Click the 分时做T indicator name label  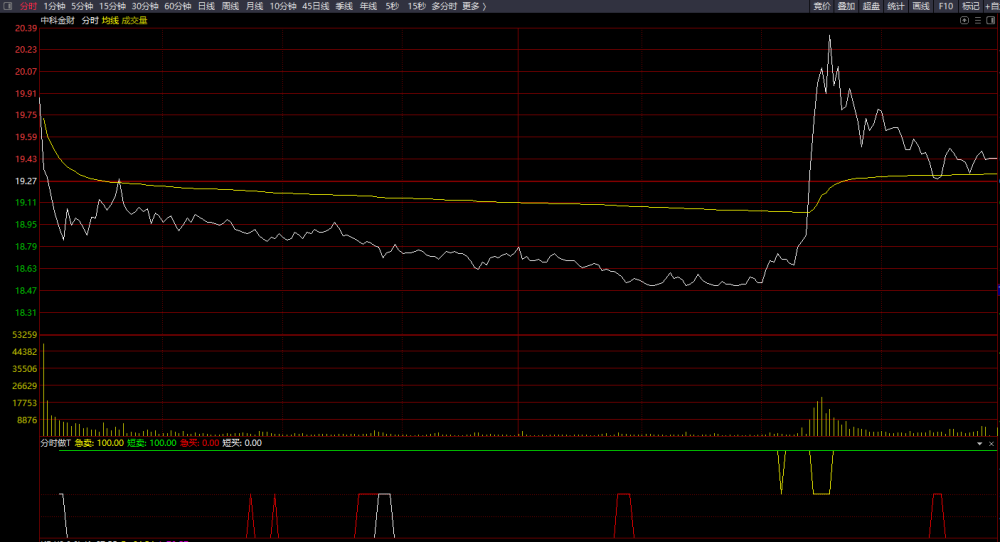click(x=55, y=443)
